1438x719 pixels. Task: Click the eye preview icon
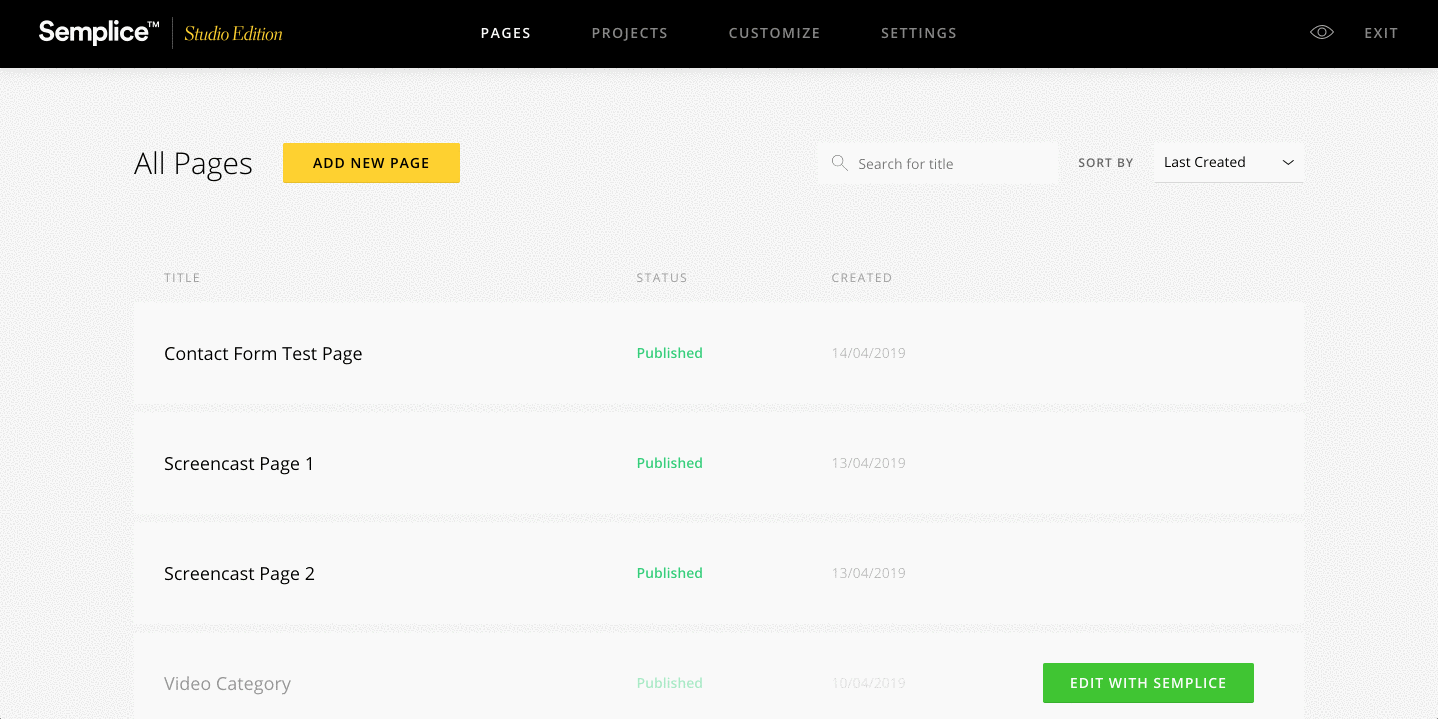pyautogui.click(x=1322, y=33)
